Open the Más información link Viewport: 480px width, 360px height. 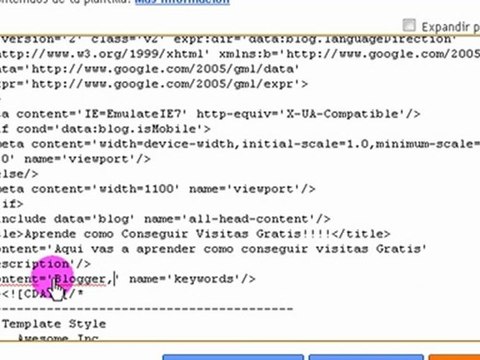[182, 2]
